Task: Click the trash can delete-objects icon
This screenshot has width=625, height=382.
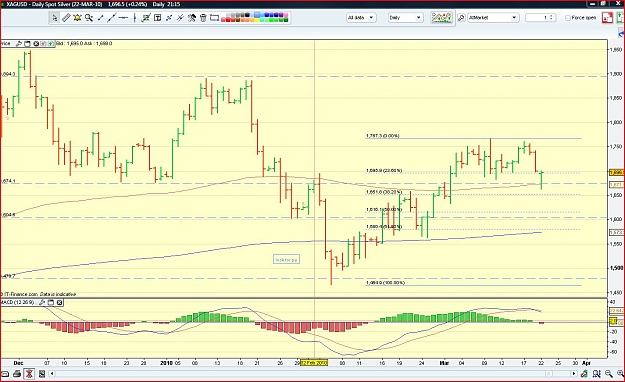Action: [x=203, y=18]
